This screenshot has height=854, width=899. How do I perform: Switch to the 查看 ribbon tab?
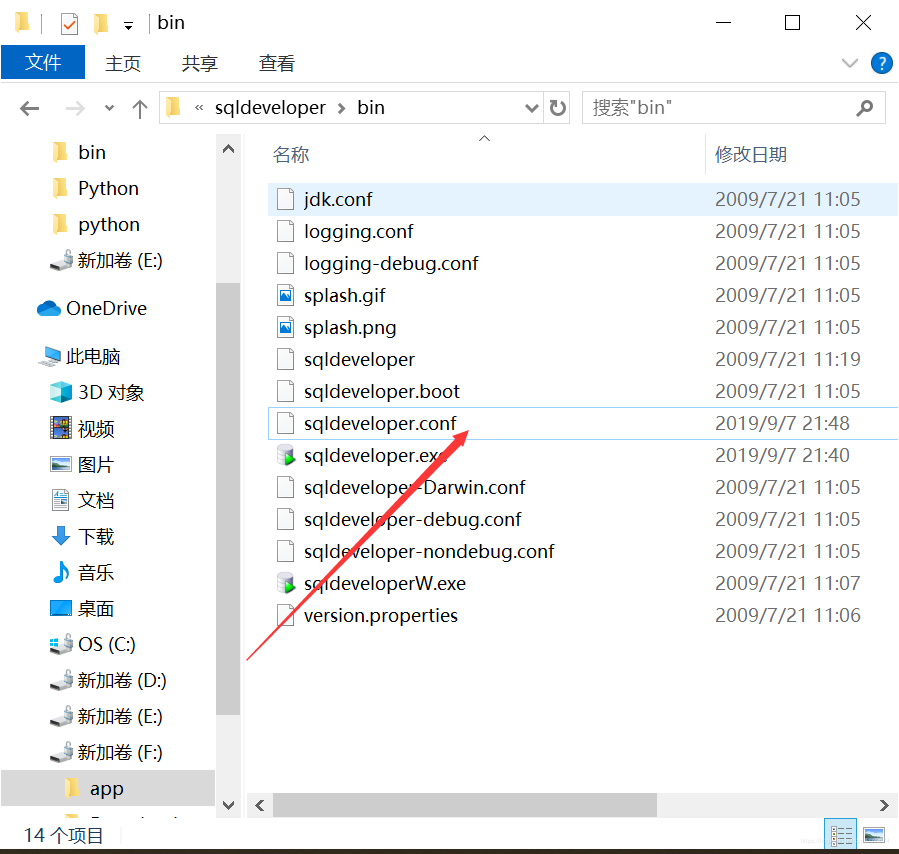[x=276, y=63]
